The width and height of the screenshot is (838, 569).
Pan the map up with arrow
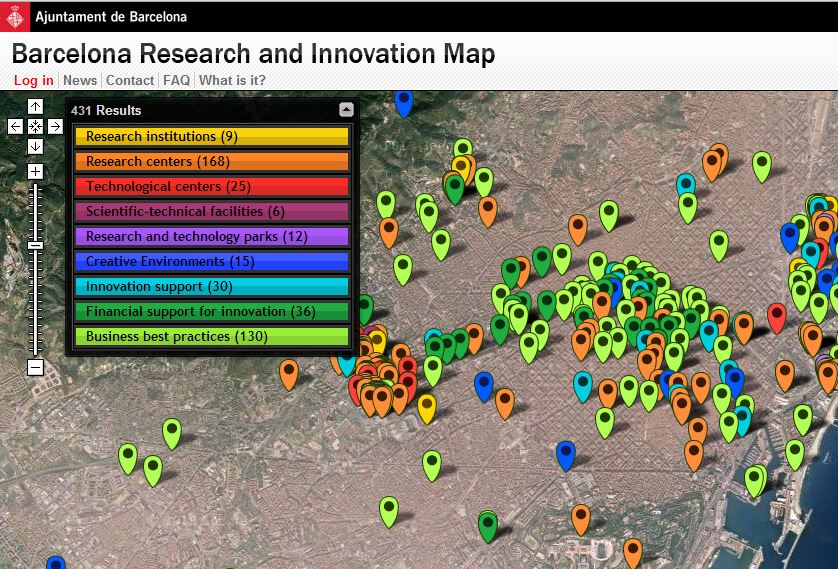[x=35, y=107]
